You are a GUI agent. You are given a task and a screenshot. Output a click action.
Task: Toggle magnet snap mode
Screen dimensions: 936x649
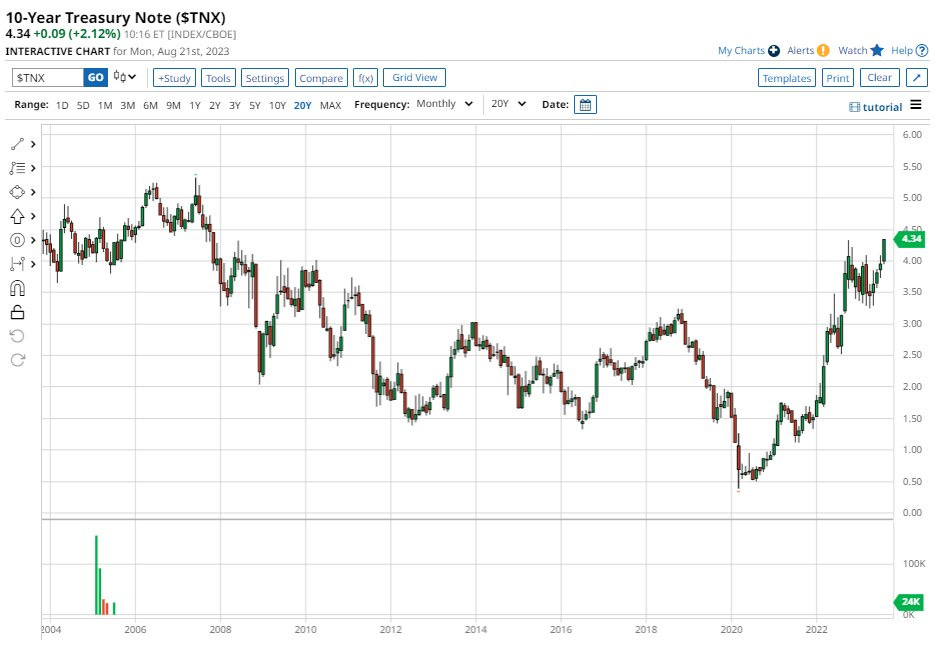point(17,288)
